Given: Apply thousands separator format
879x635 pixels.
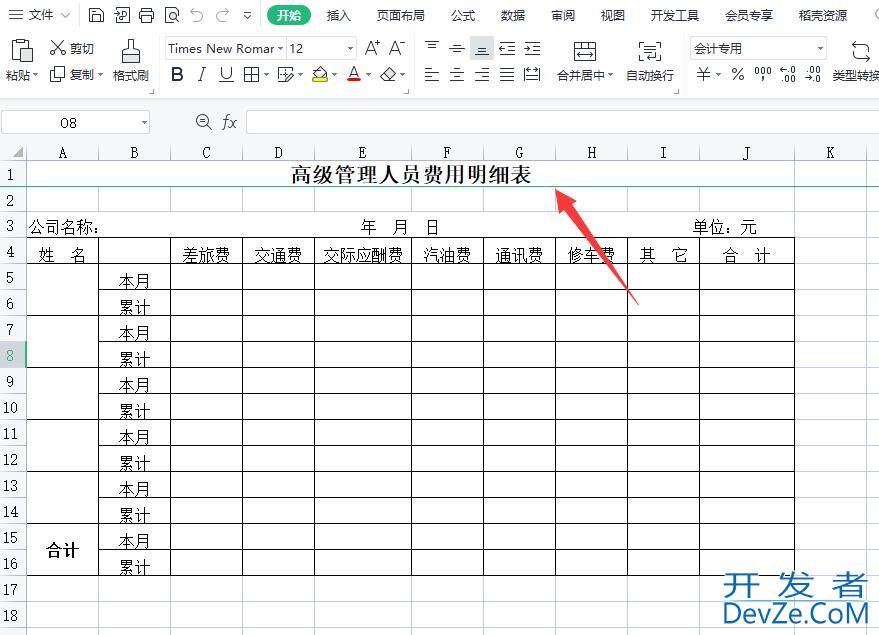Looking at the screenshot, I should click(x=763, y=74).
